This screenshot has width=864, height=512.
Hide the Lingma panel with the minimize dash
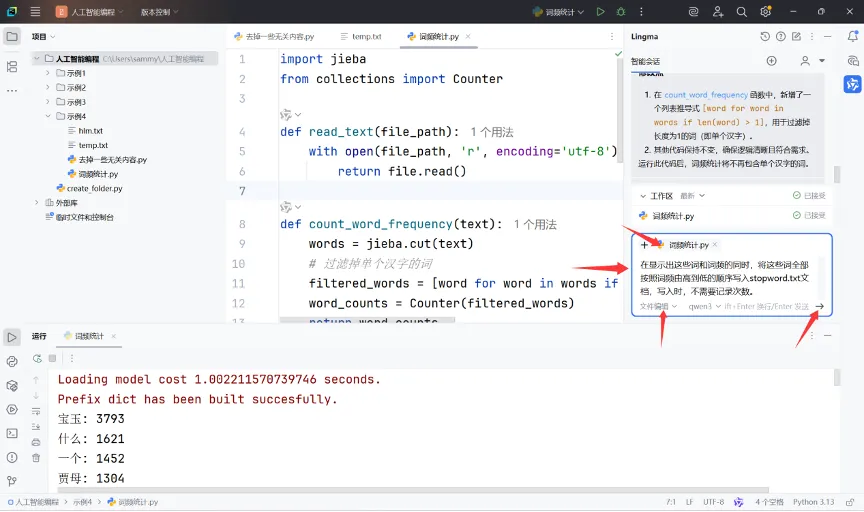tap(828, 36)
